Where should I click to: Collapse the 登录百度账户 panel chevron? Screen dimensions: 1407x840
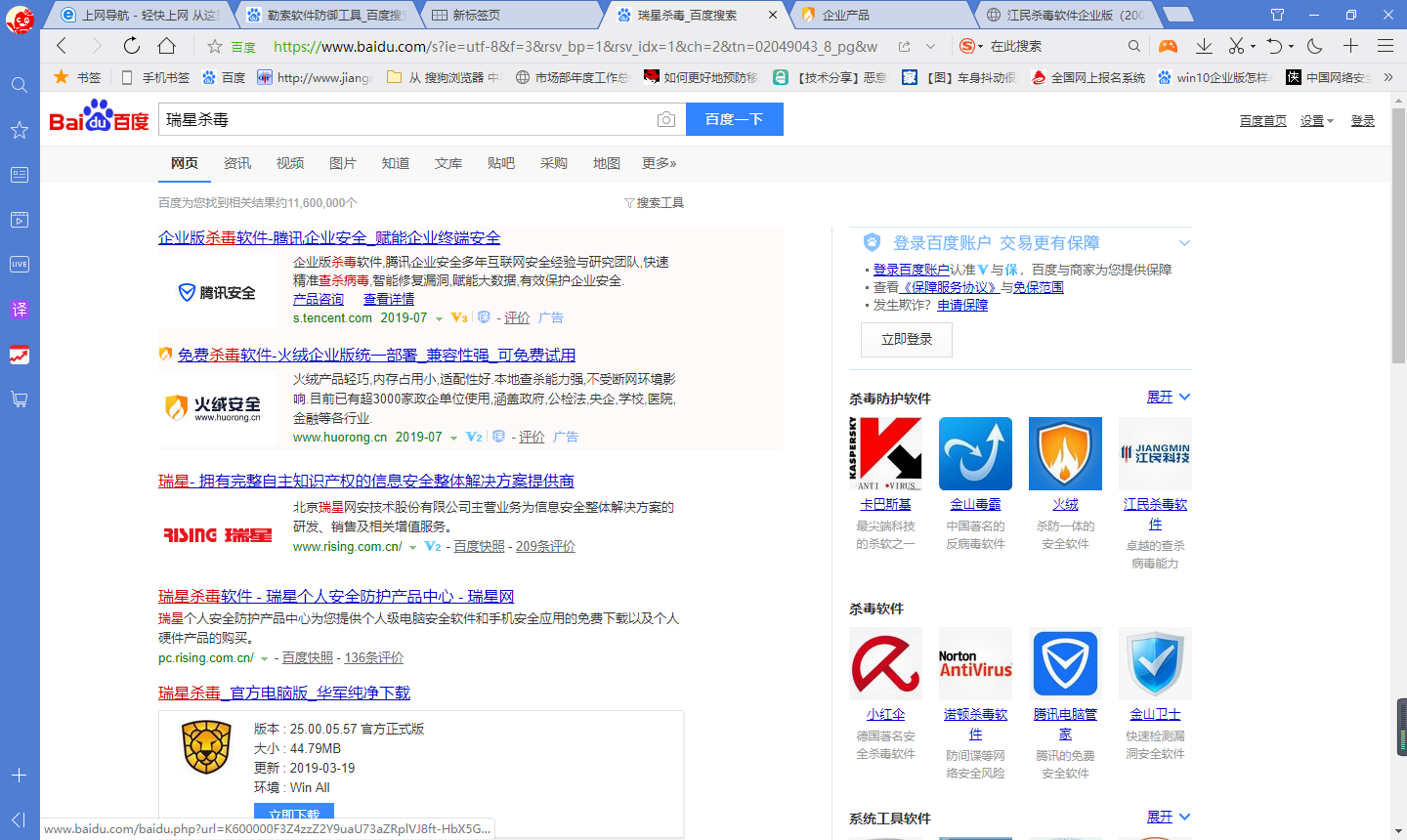click(1184, 243)
